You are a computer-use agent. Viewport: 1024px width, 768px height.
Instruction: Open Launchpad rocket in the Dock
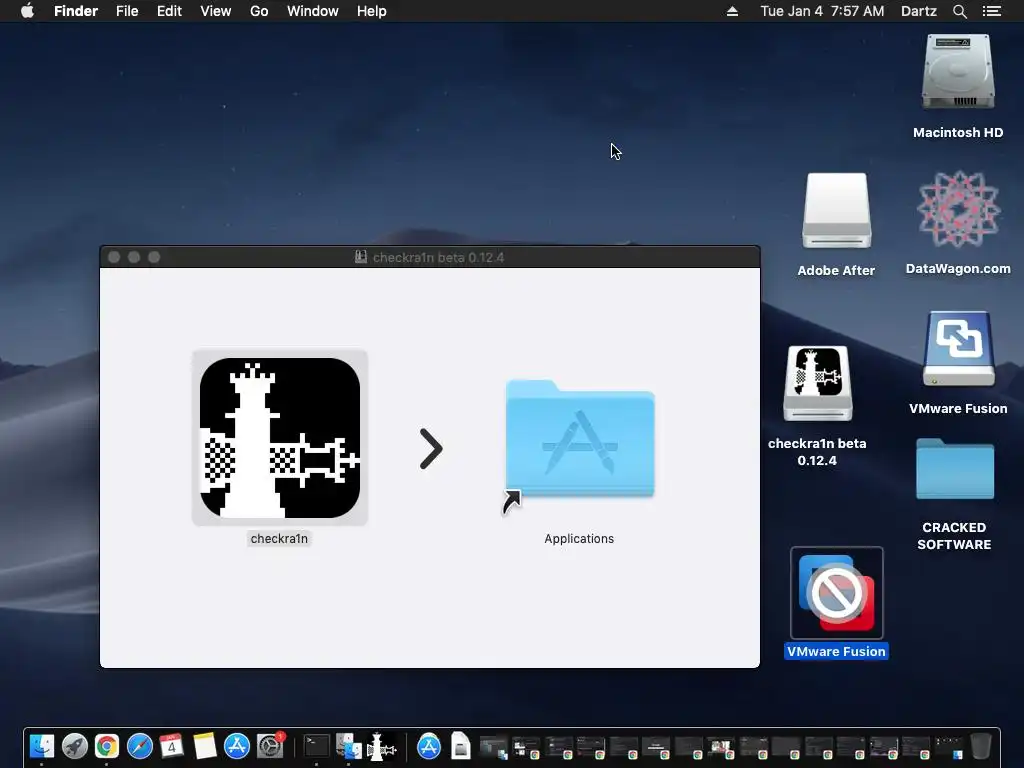(74, 746)
